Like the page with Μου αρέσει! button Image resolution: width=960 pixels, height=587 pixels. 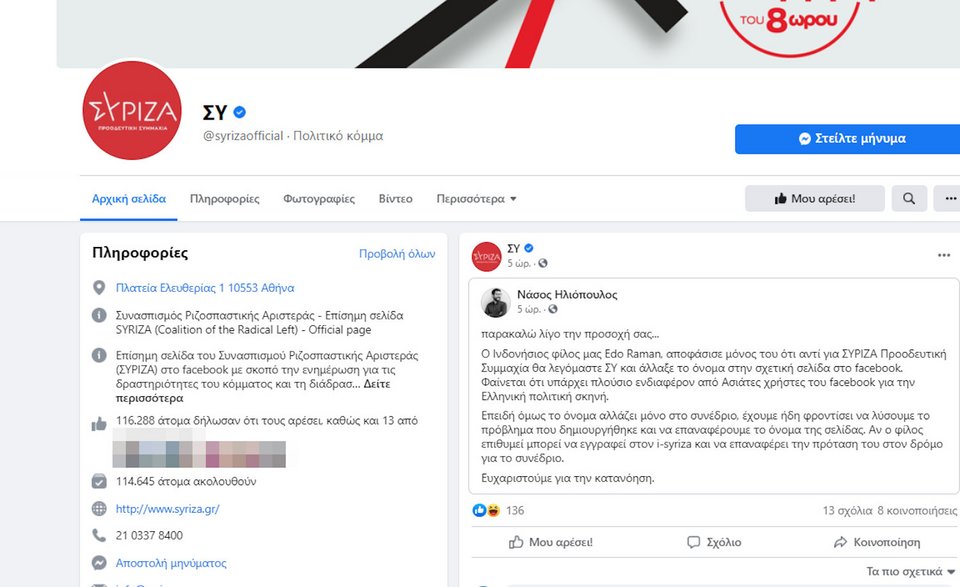[814, 198]
